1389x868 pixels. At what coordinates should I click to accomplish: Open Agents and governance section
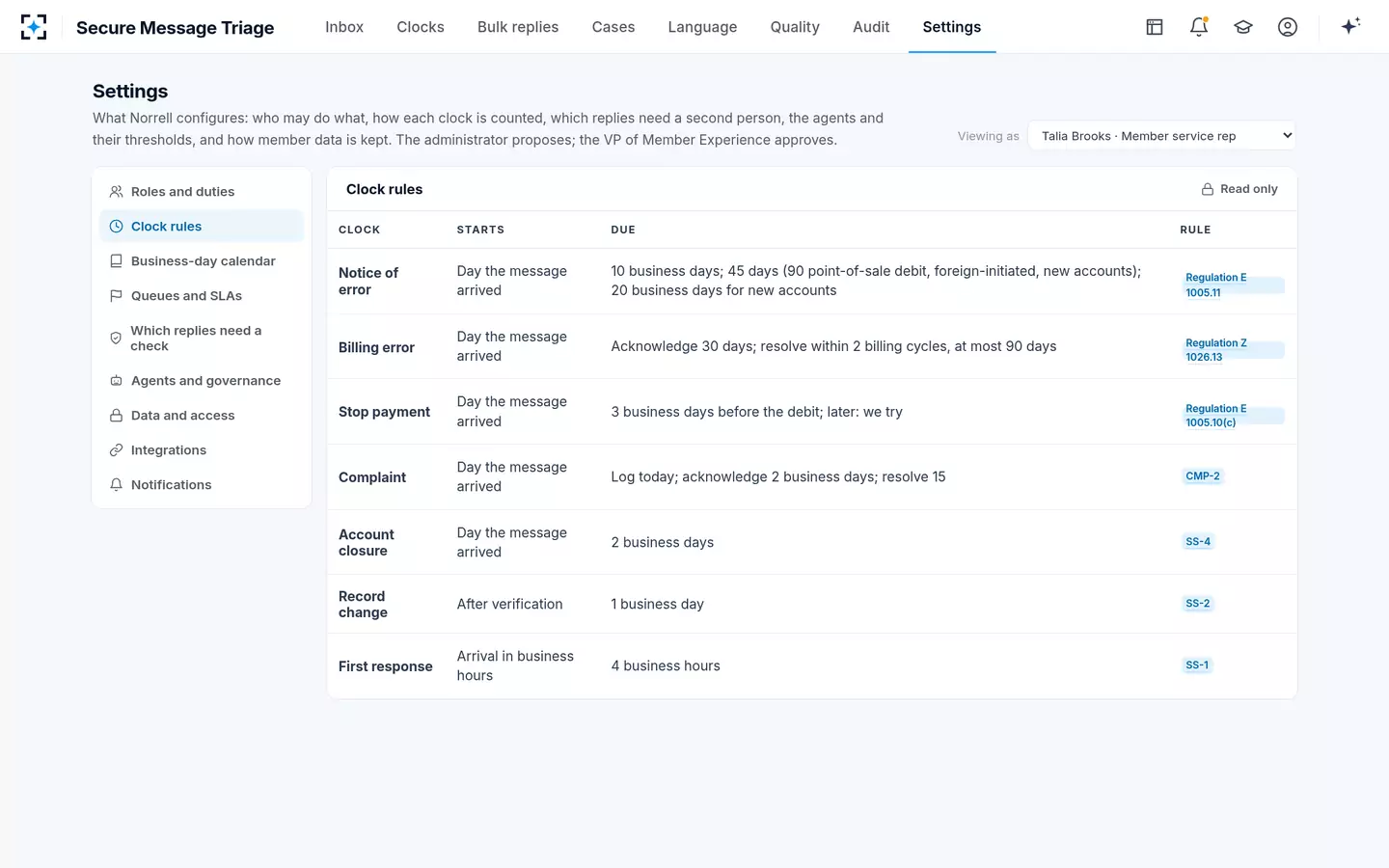202,381
